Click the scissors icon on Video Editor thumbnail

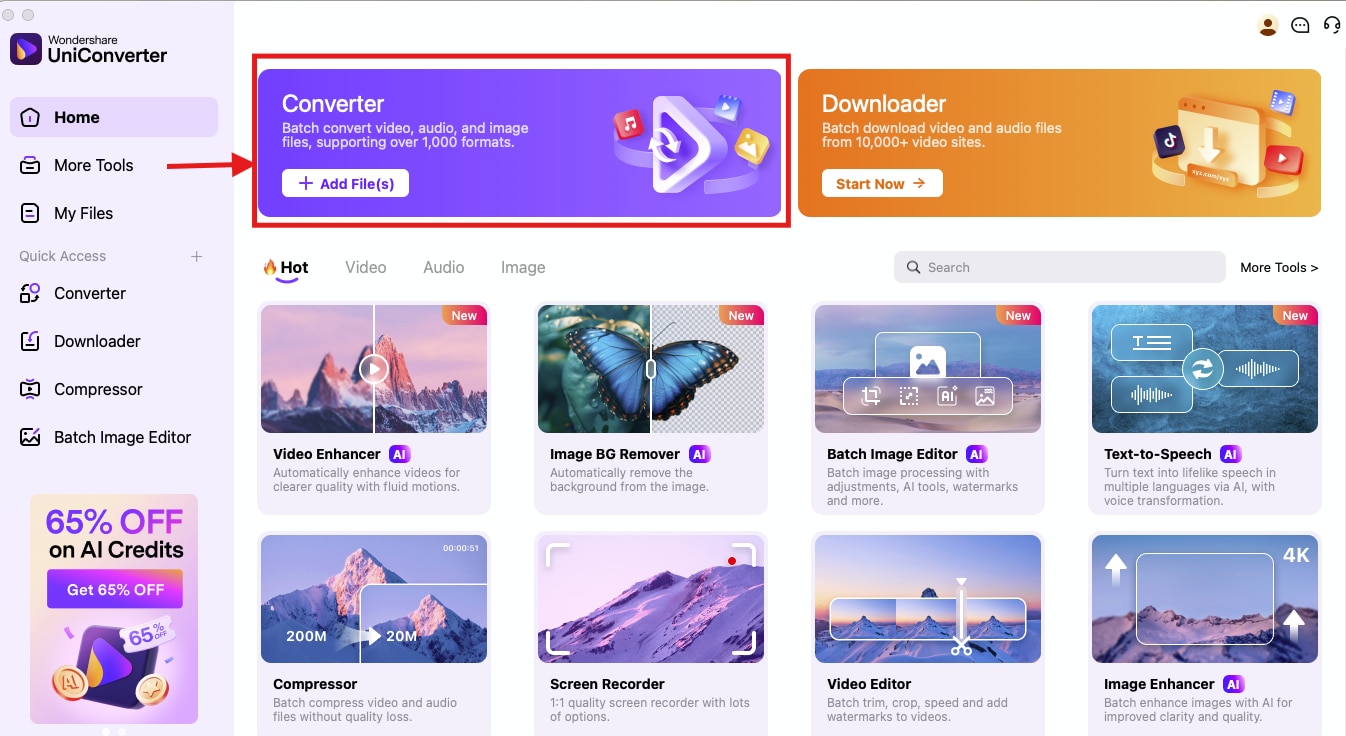click(x=961, y=647)
